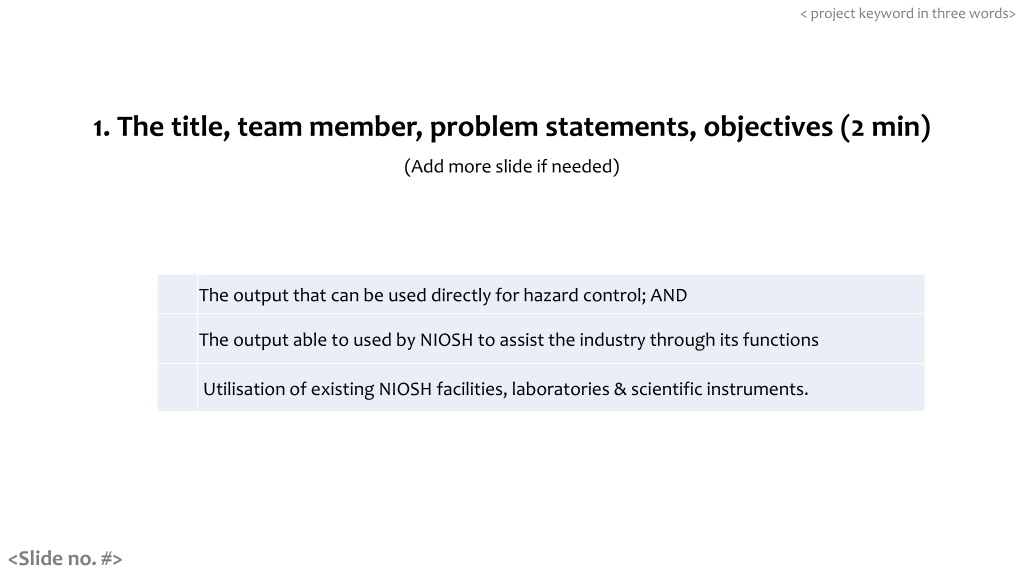
Task: Click the word "industry" in the second row
Action: (x=612, y=340)
